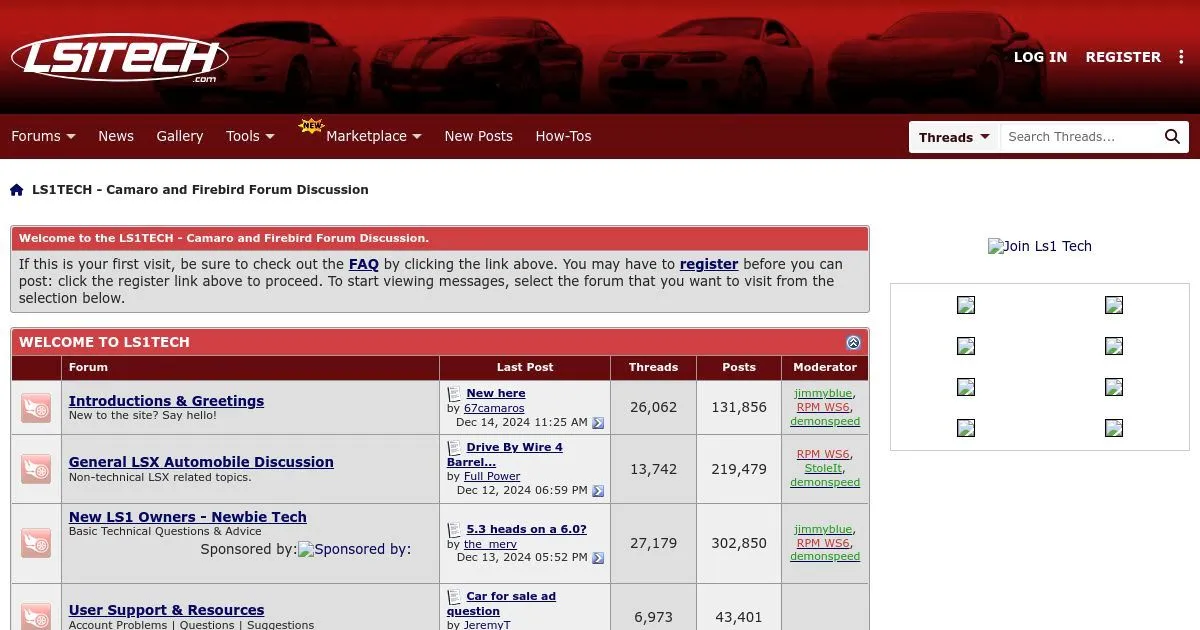This screenshot has height=630, width=1200.
Task: Click jimmyblue in Introductions & Greetings row
Action: tap(823, 393)
